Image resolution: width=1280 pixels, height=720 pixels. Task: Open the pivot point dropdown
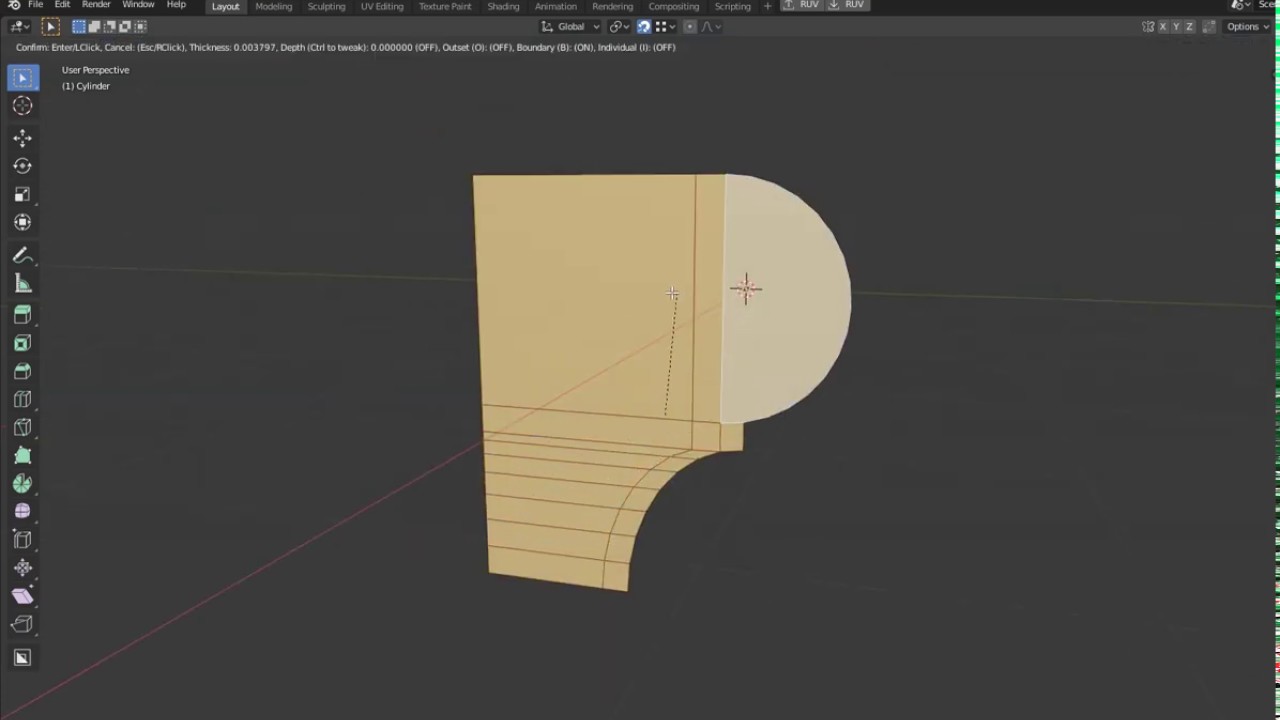tap(619, 26)
